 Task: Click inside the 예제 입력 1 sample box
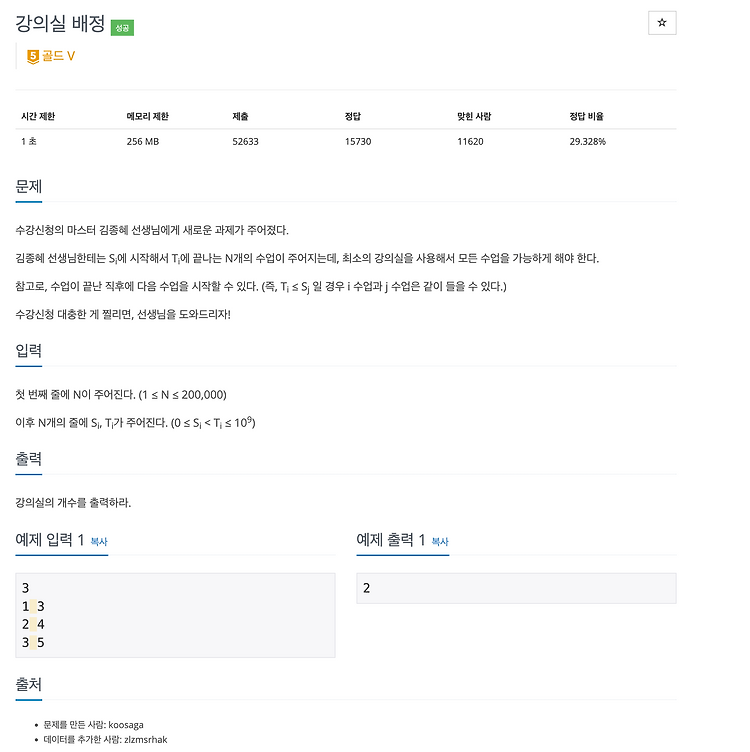pos(175,615)
